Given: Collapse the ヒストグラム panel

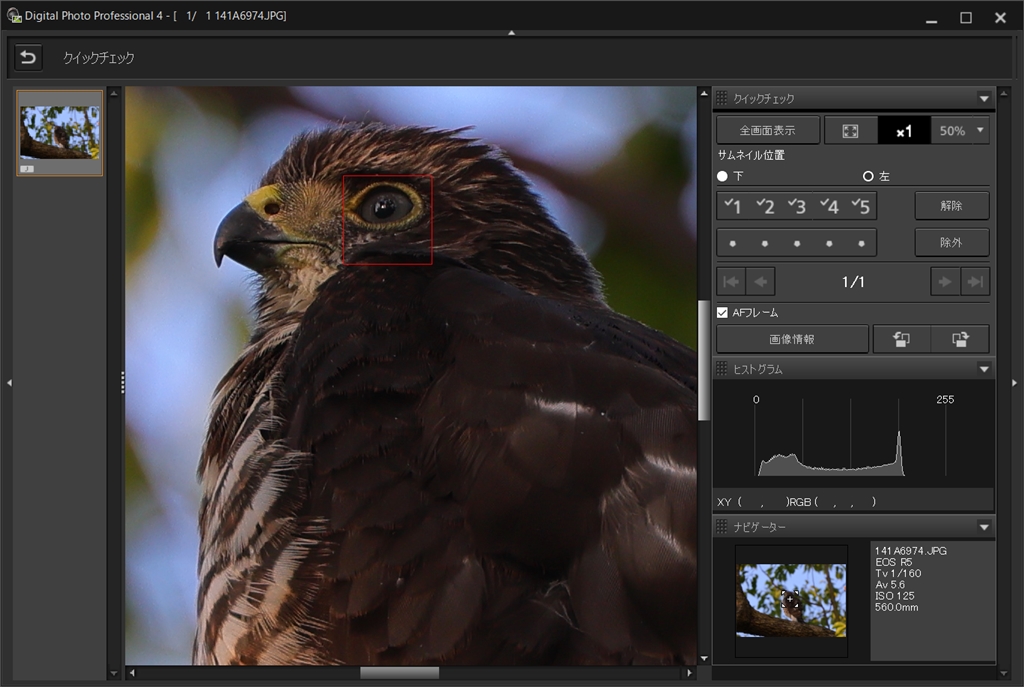Looking at the screenshot, I should tap(984, 369).
